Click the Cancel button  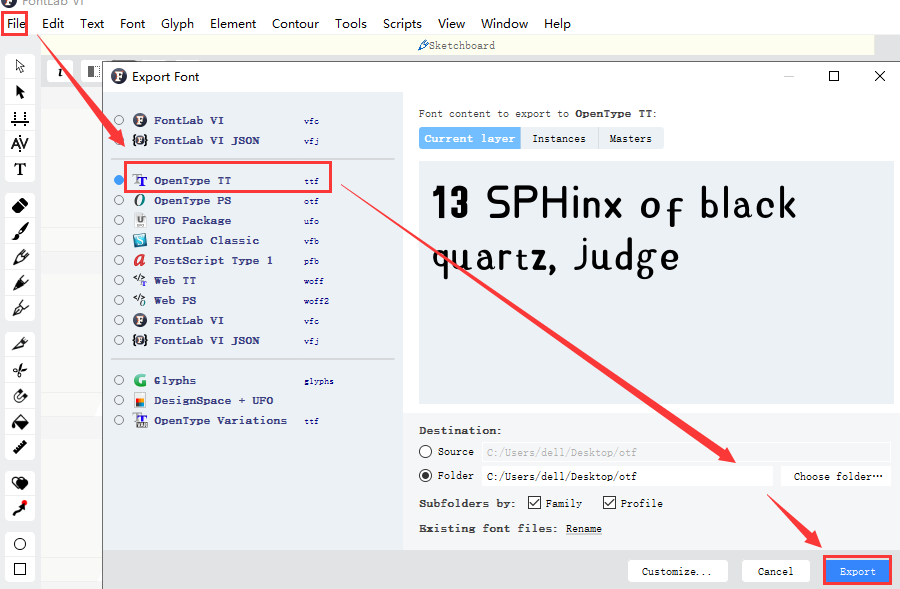(x=775, y=571)
